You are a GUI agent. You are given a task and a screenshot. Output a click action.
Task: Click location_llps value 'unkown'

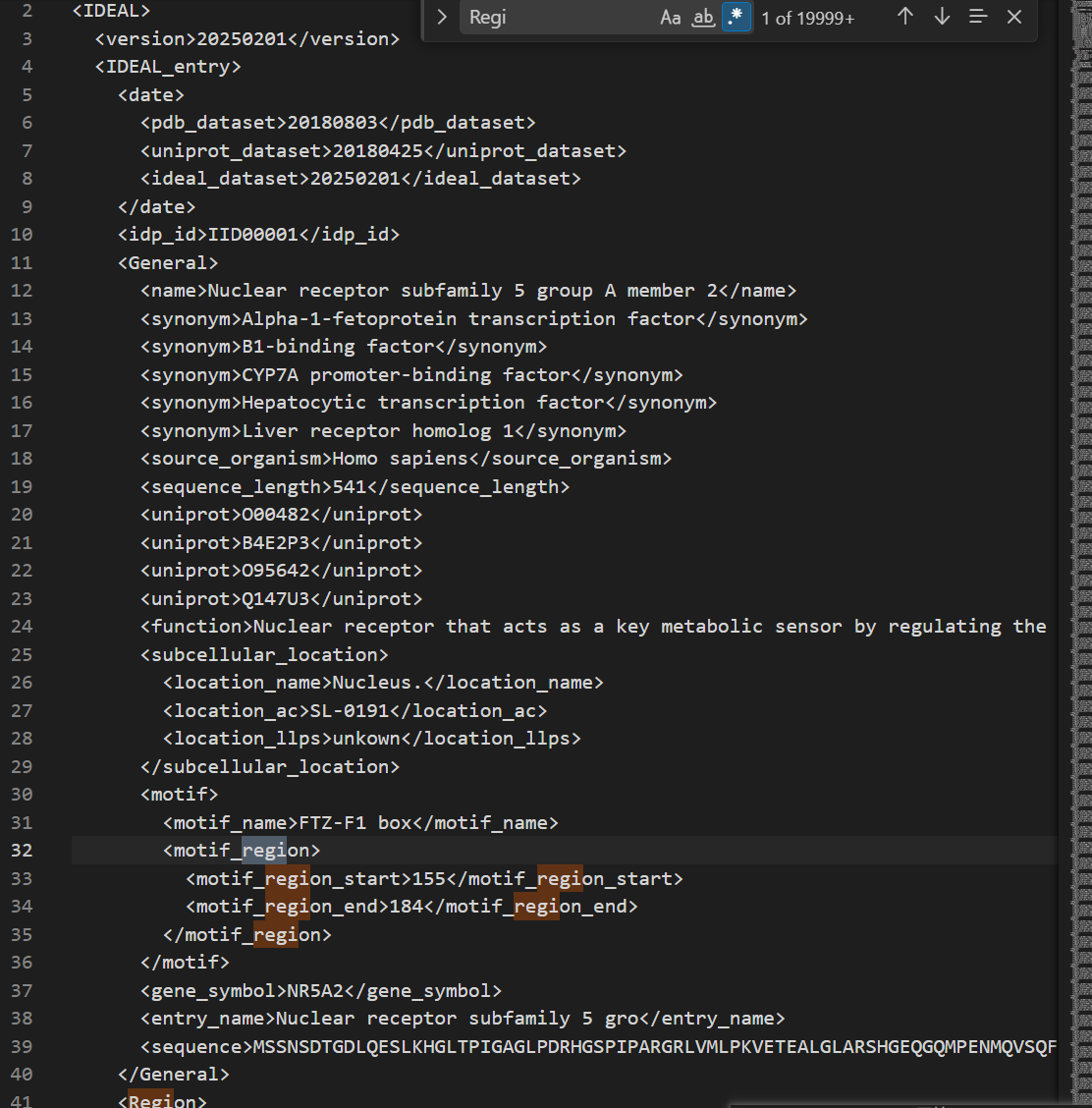pos(366,739)
